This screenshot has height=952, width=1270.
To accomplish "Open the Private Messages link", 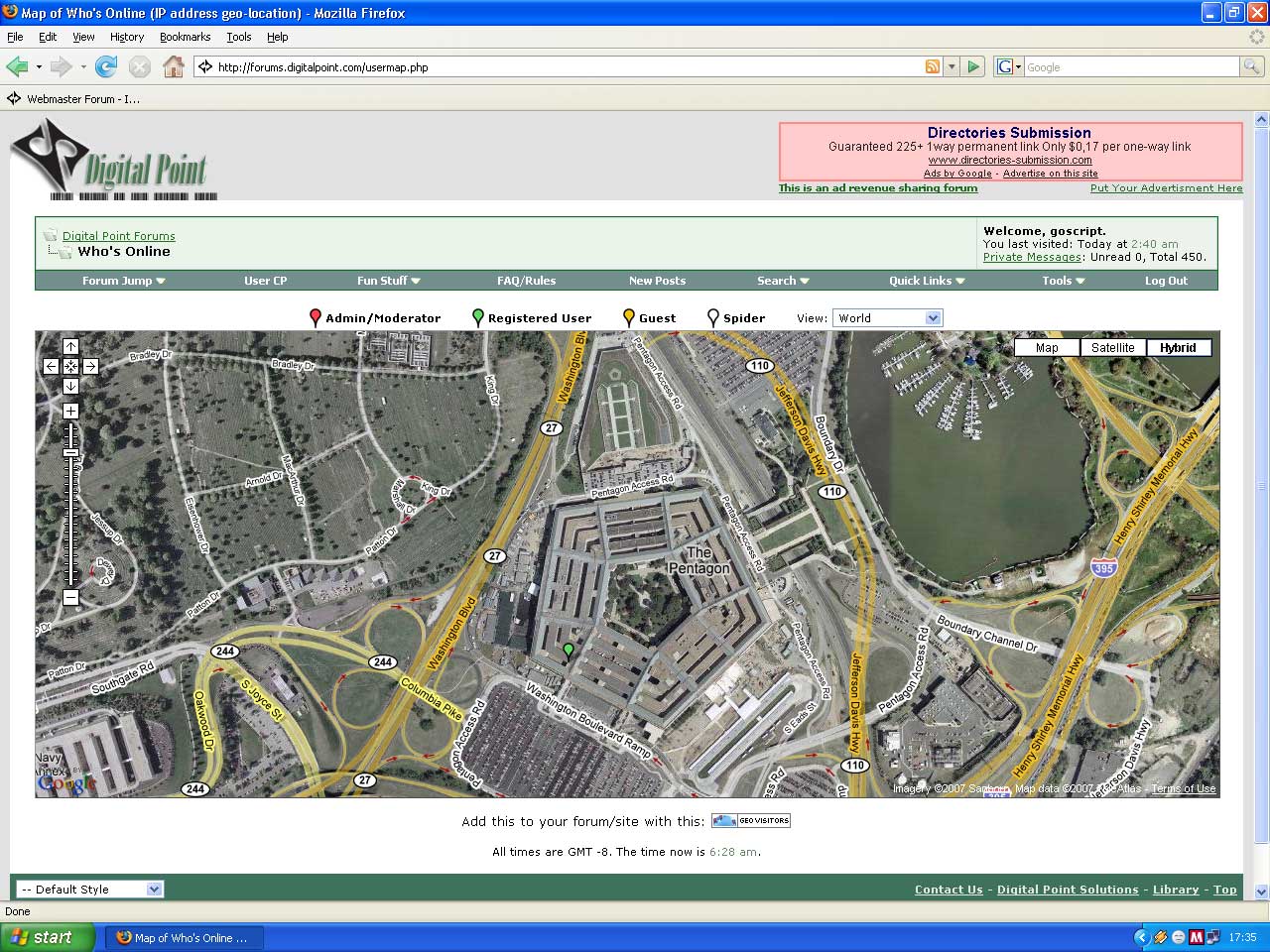I will (x=1032, y=257).
